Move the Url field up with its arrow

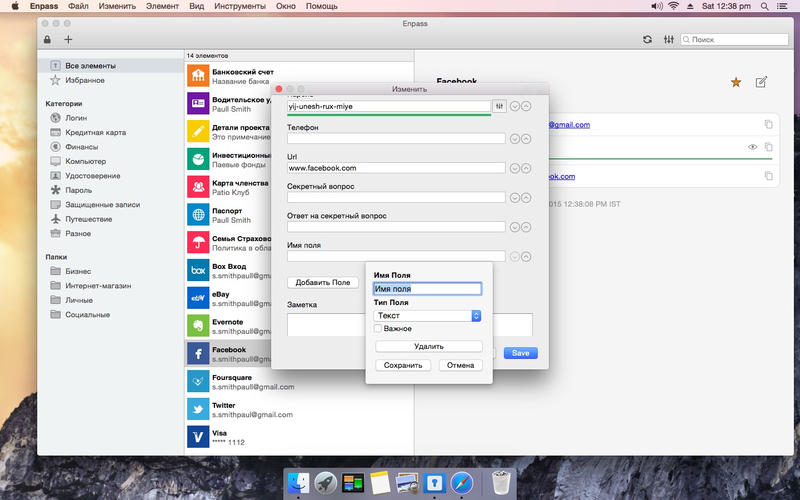click(526, 168)
